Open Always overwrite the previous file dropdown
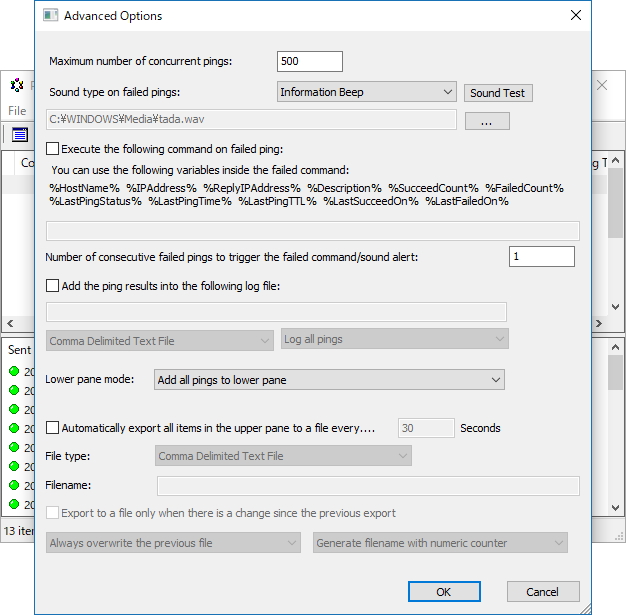 coord(173,543)
